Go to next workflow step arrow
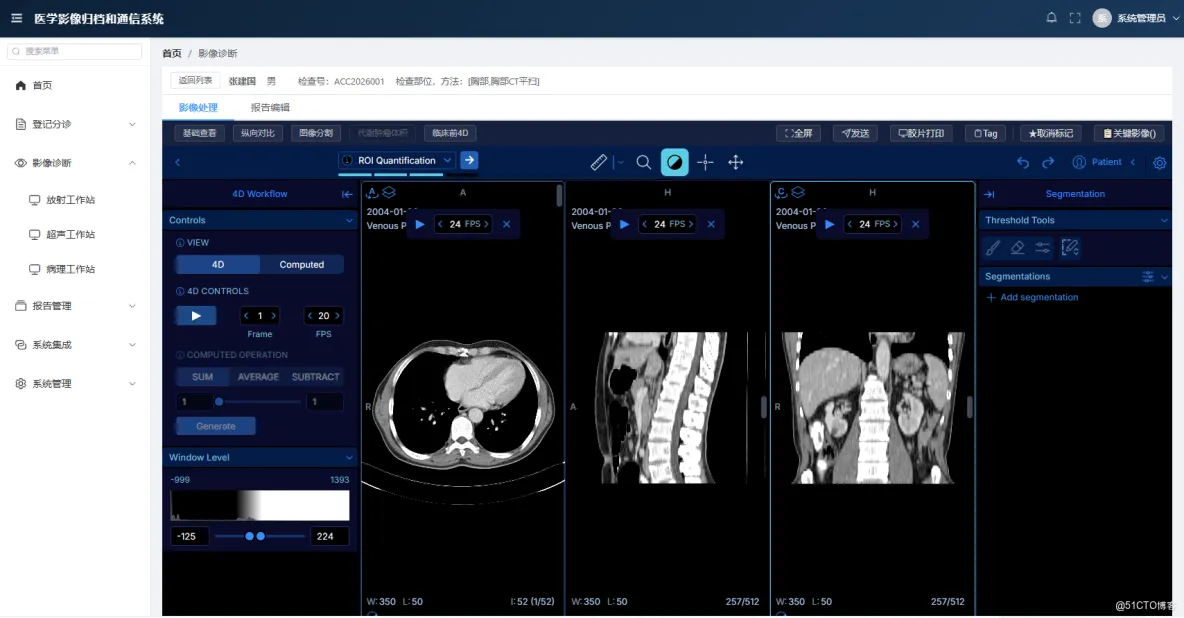 pyautogui.click(x=469, y=160)
